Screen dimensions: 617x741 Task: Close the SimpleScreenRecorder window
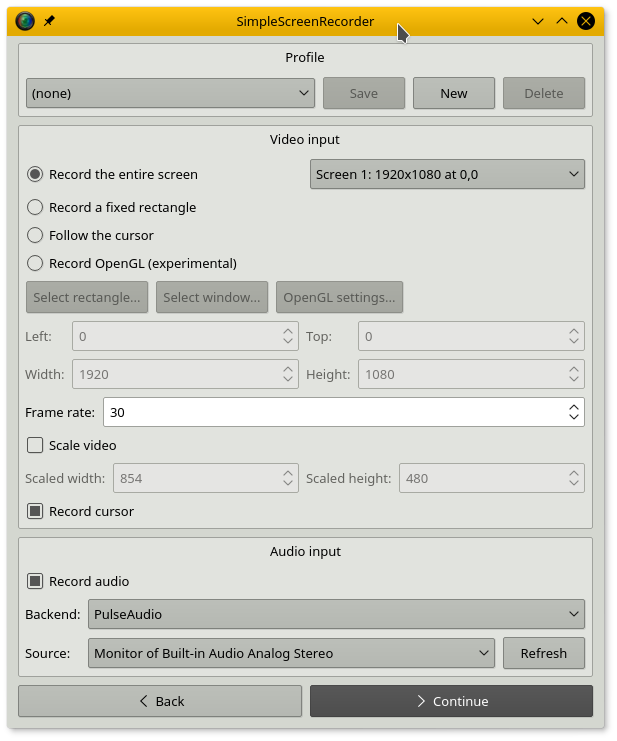tap(586, 21)
